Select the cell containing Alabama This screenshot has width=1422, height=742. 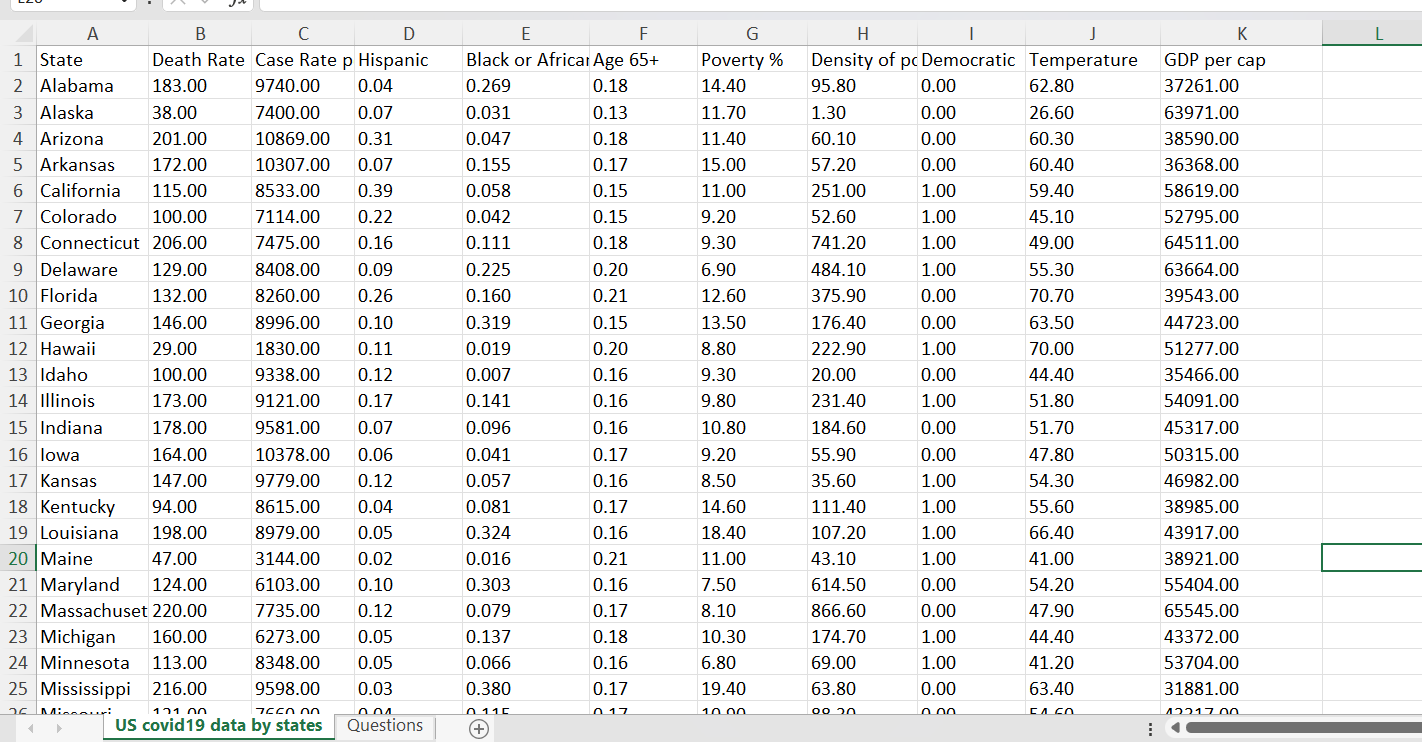tap(92, 86)
